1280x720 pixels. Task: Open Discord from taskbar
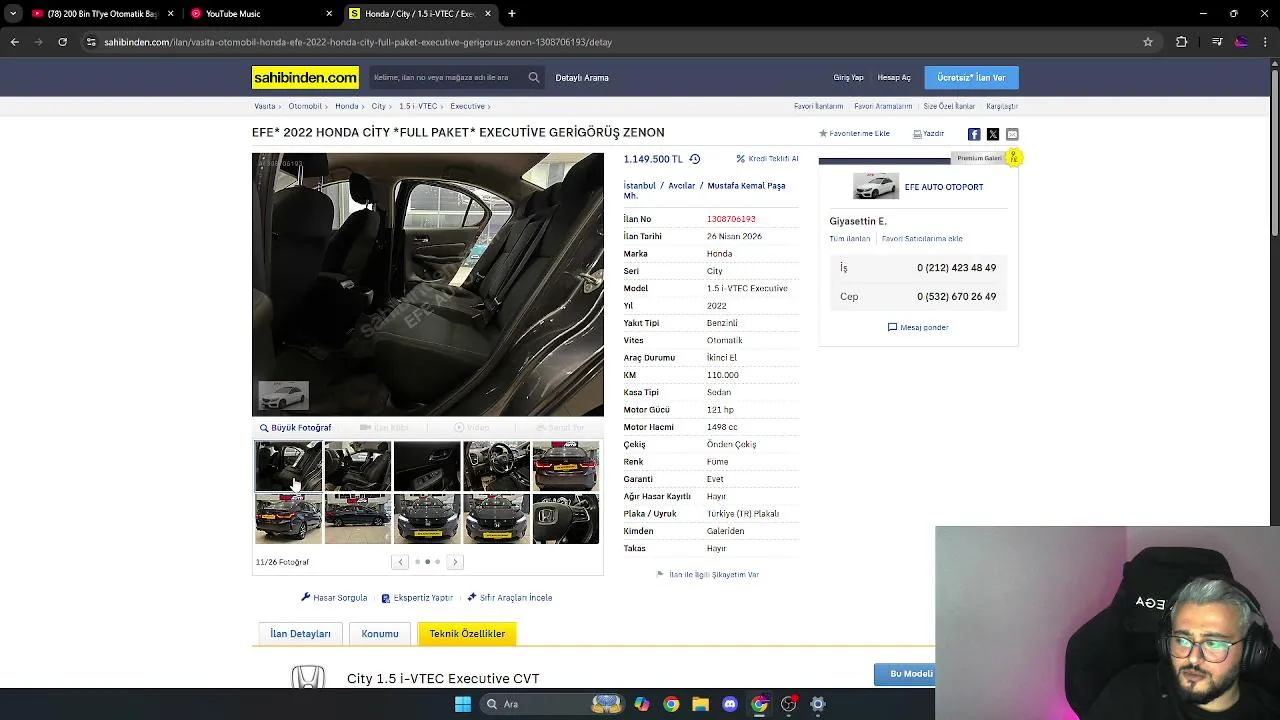pyautogui.click(x=730, y=704)
